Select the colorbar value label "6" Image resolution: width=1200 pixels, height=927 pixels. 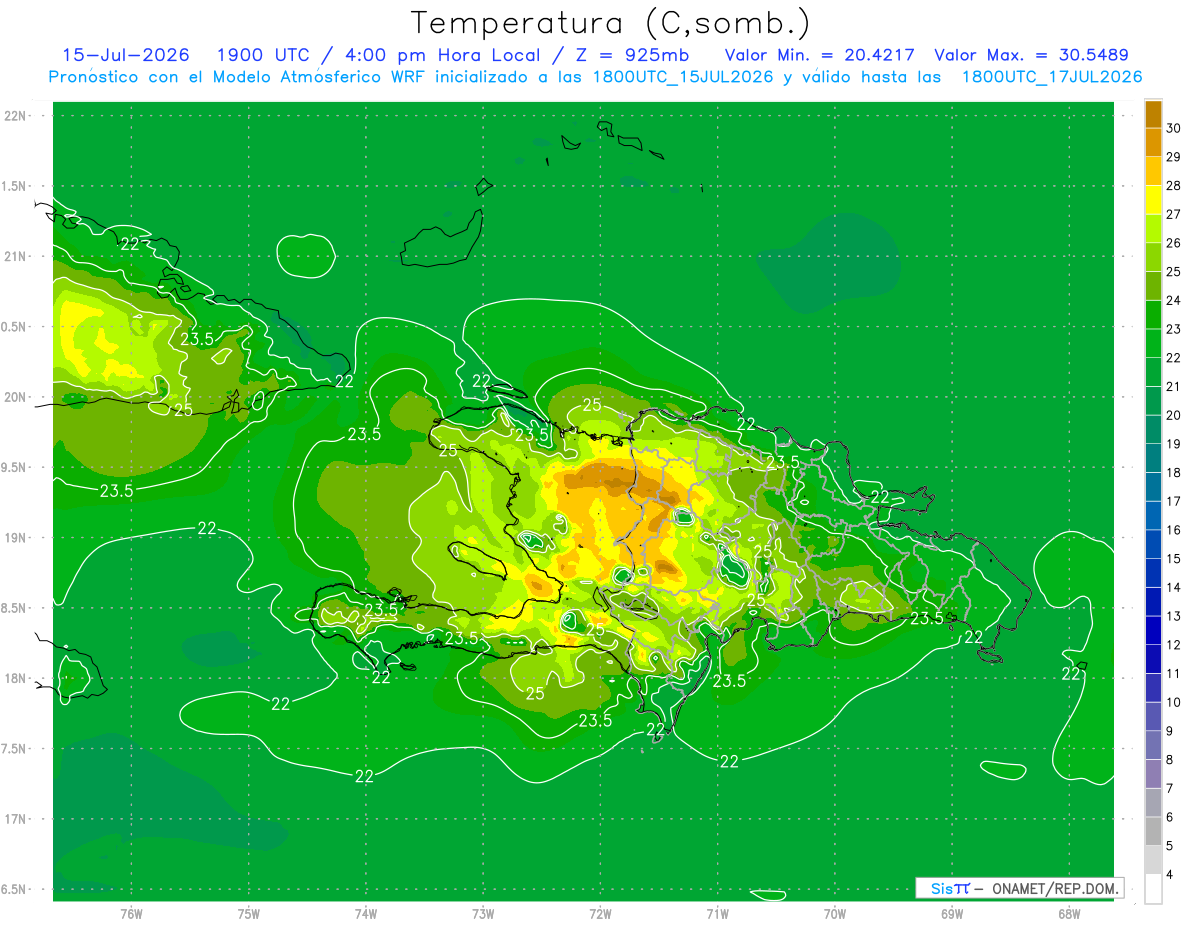[x=1171, y=818]
